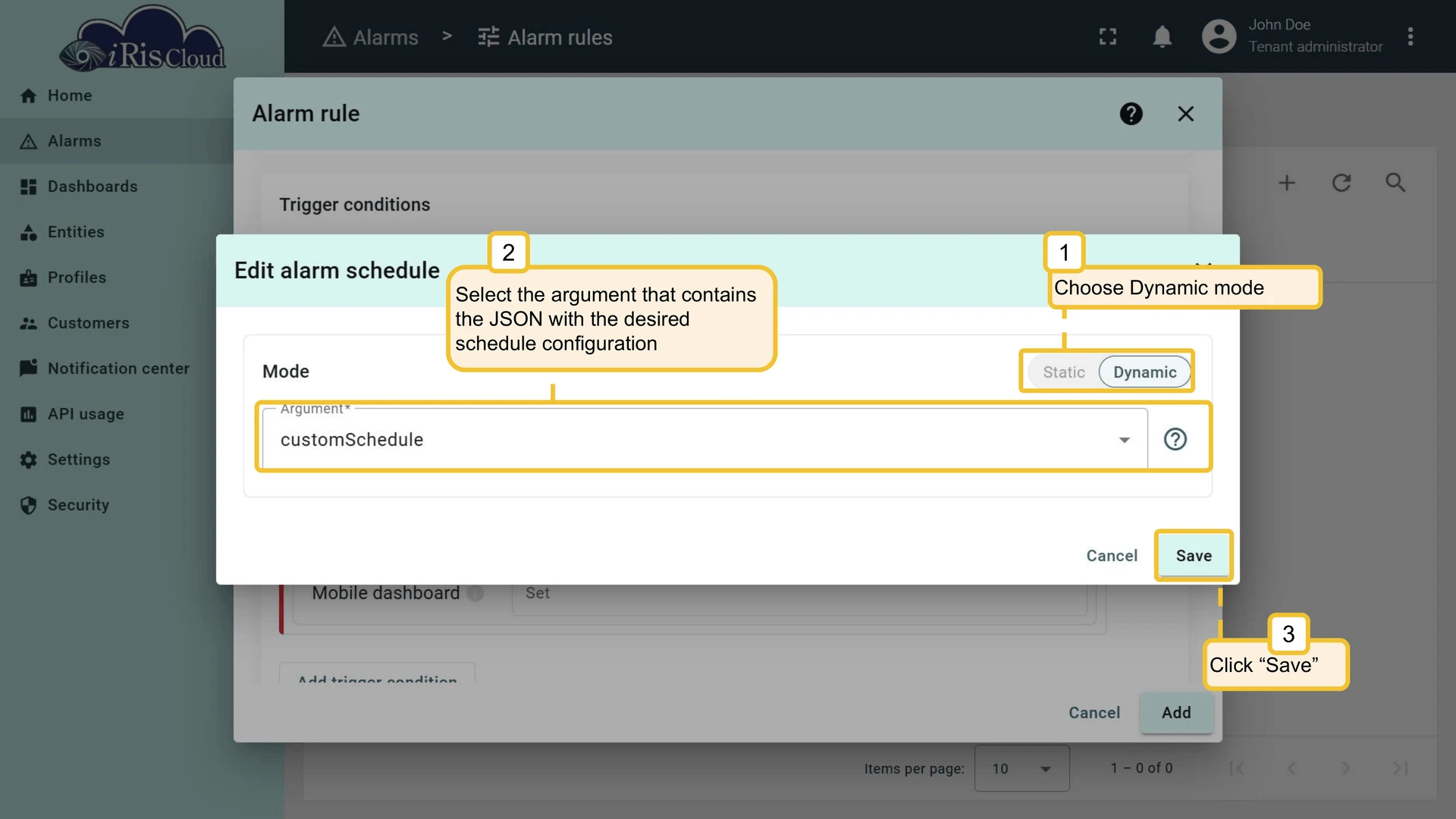The image size is (1456, 819).
Task: Toggle fullscreen mode icon
Action: pos(1108,36)
